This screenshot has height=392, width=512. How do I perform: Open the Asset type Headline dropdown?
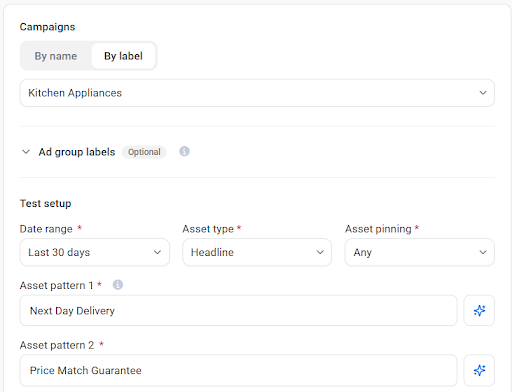(257, 252)
